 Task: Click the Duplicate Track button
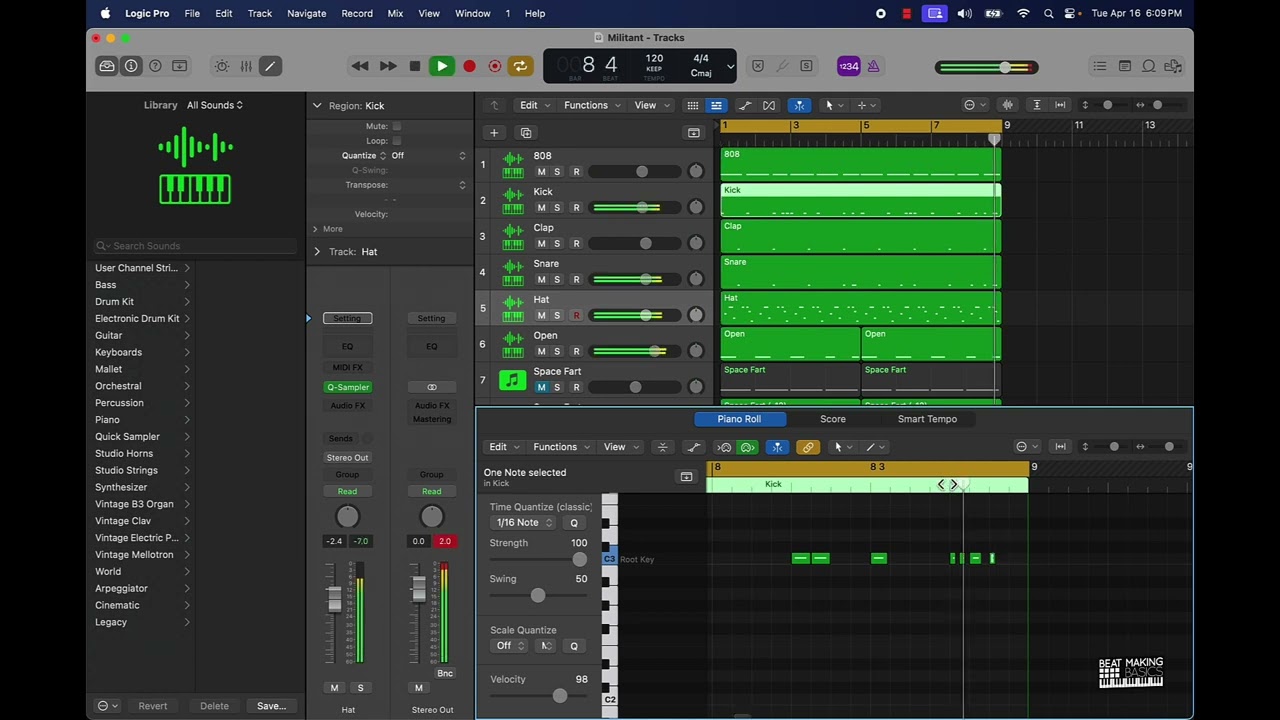tap(526, 132)
